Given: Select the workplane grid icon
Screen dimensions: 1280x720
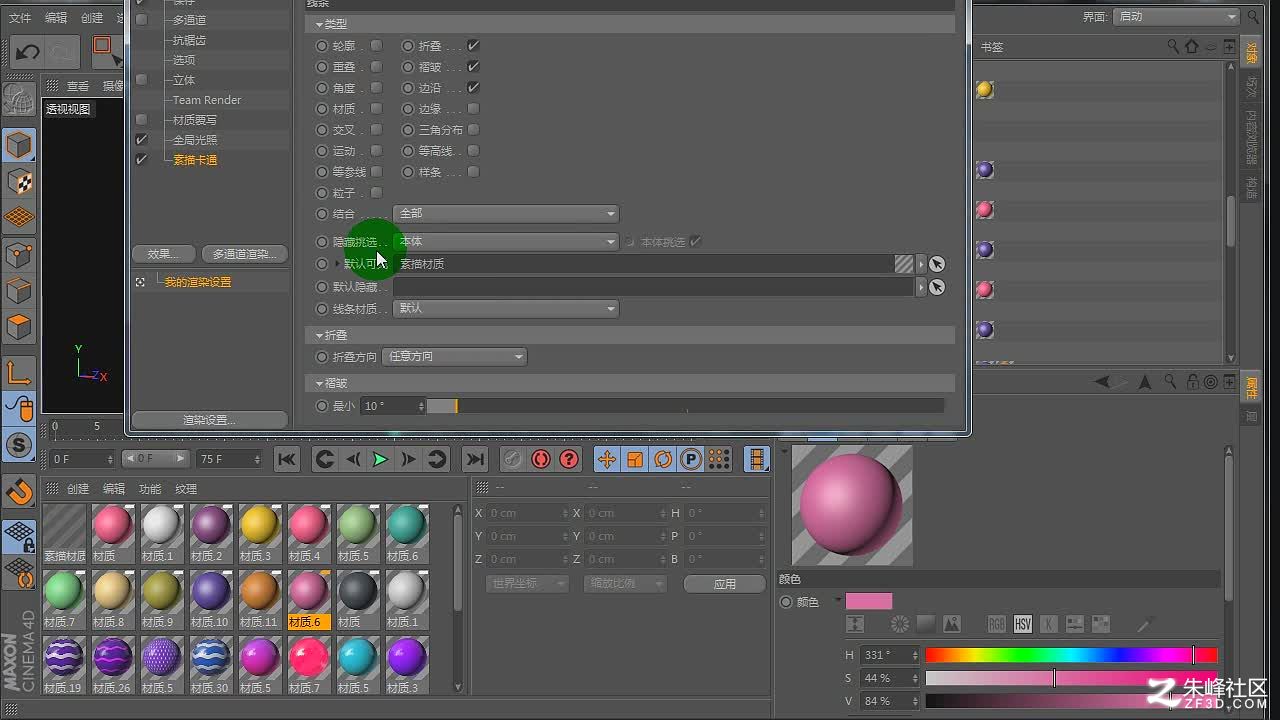Looking at the screenshot, I should 19,217.
